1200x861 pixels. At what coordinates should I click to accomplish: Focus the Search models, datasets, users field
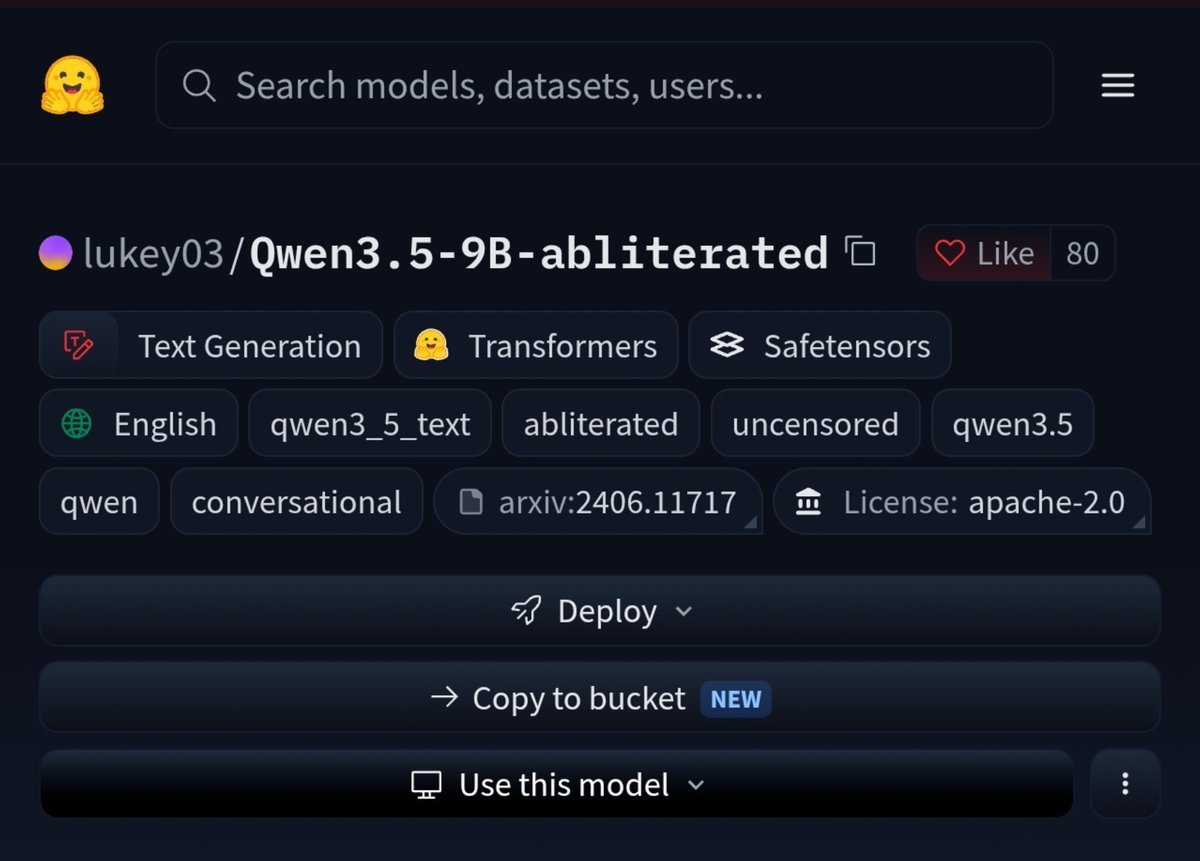coord(604,85)
